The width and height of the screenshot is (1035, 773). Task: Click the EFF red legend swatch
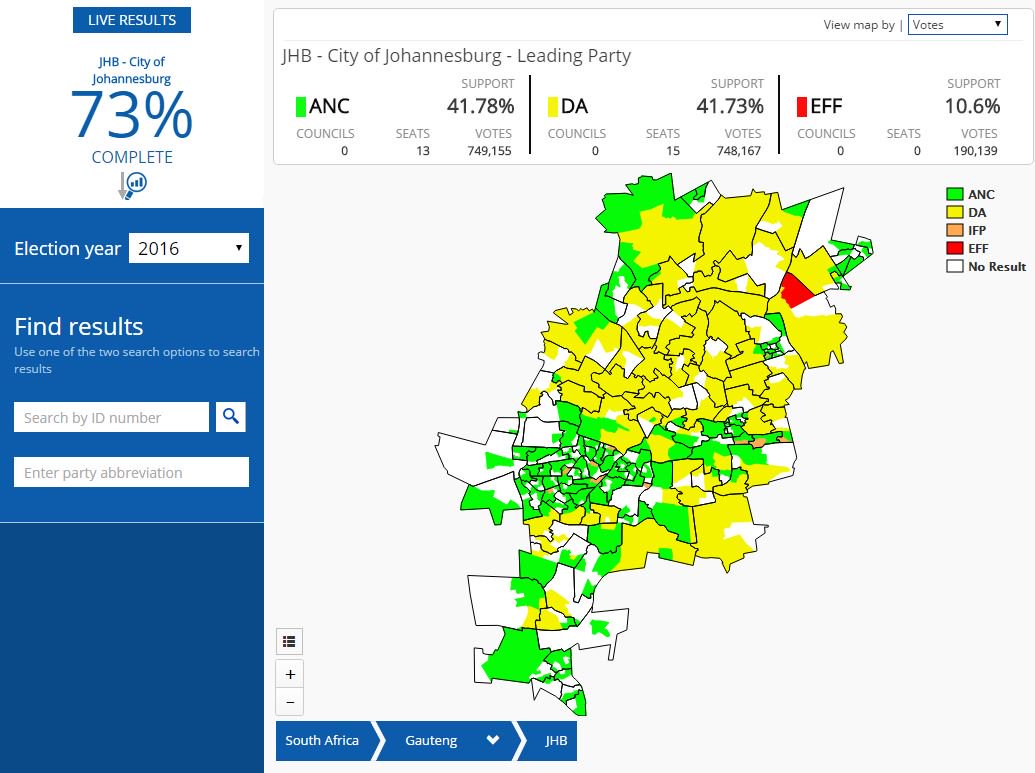[954, 248]
